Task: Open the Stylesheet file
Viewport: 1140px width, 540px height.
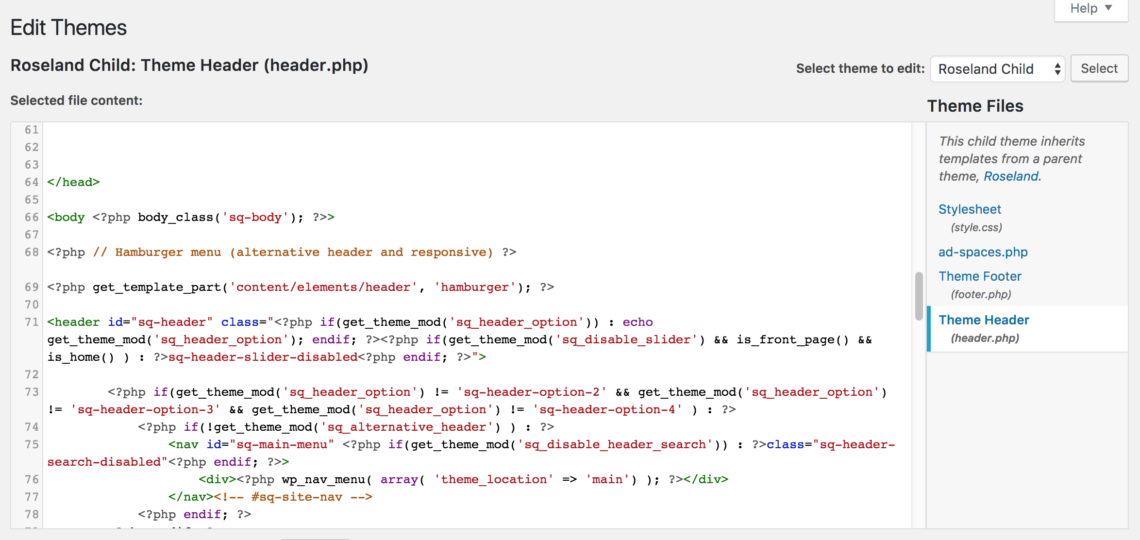Action: (969, 209)
